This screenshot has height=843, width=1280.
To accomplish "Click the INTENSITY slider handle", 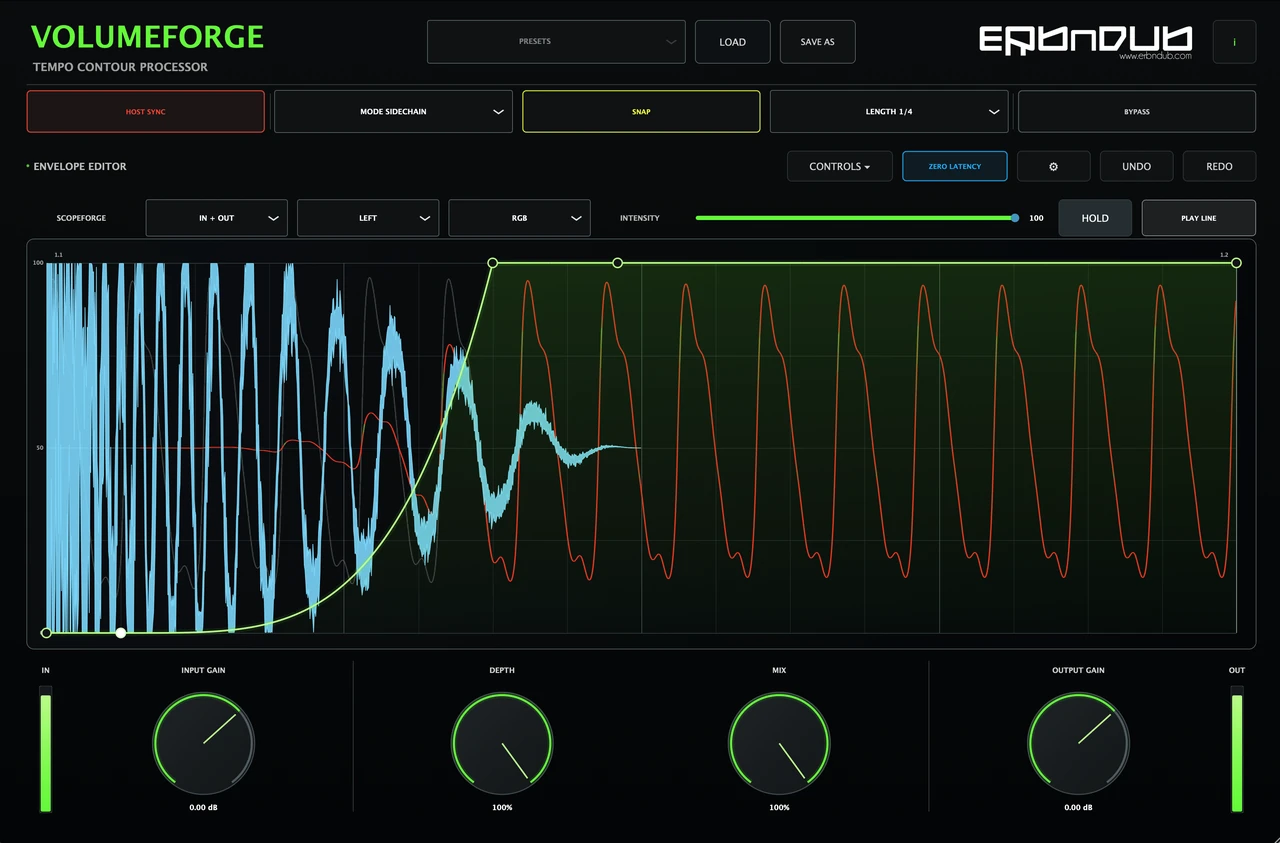I will (x=1015, y=218).
